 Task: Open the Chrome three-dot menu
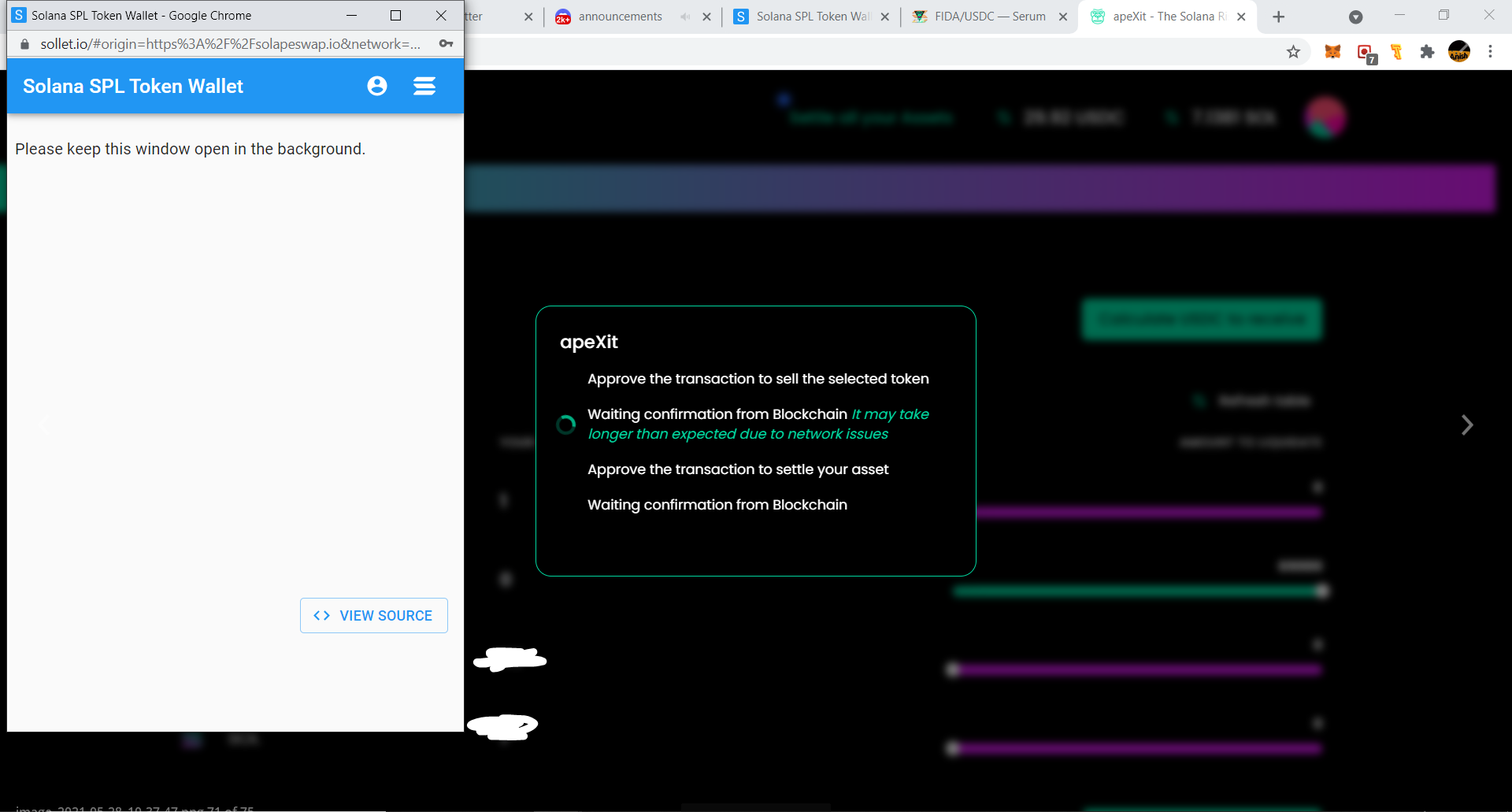click(x=1490, y=52)
